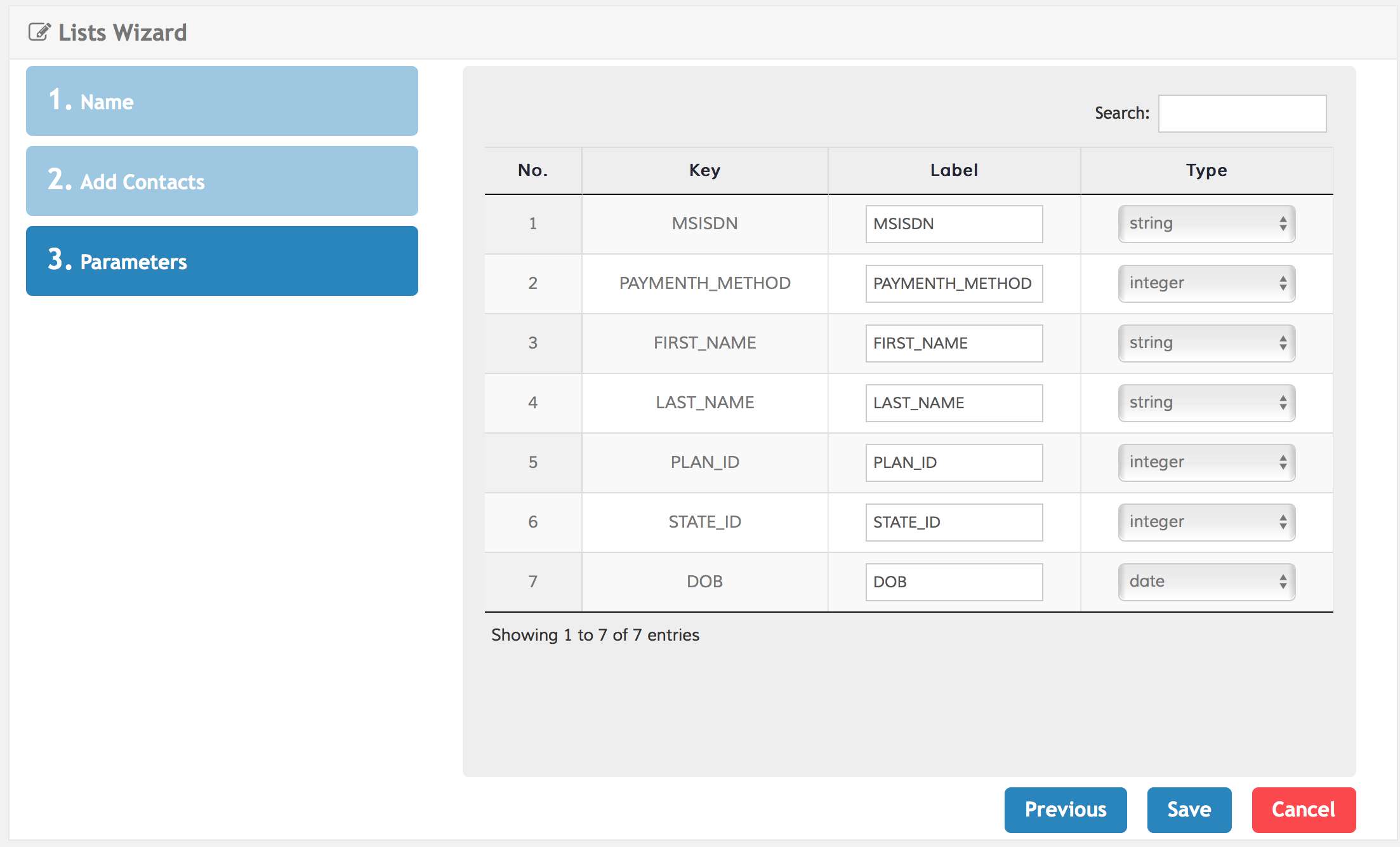Screen dimensions: 1400x847
Task: Expand the PLAN_ID type selector
Action: [1206, 462]
